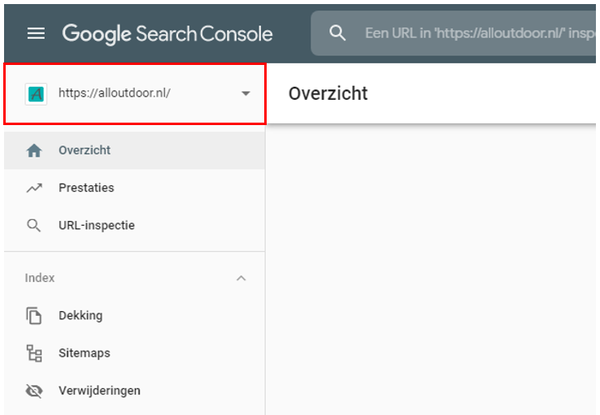Click the Google Search Console logo
This screenshot has height=415, width=600.
click(x=167, y=34)
